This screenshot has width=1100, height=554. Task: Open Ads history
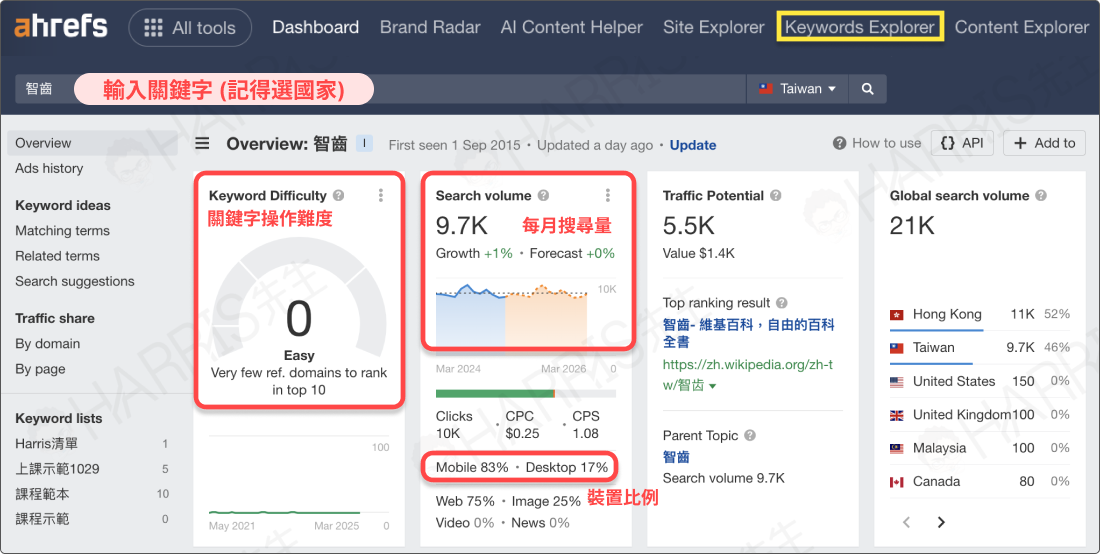pyautogui.click(x=49, y=168)
